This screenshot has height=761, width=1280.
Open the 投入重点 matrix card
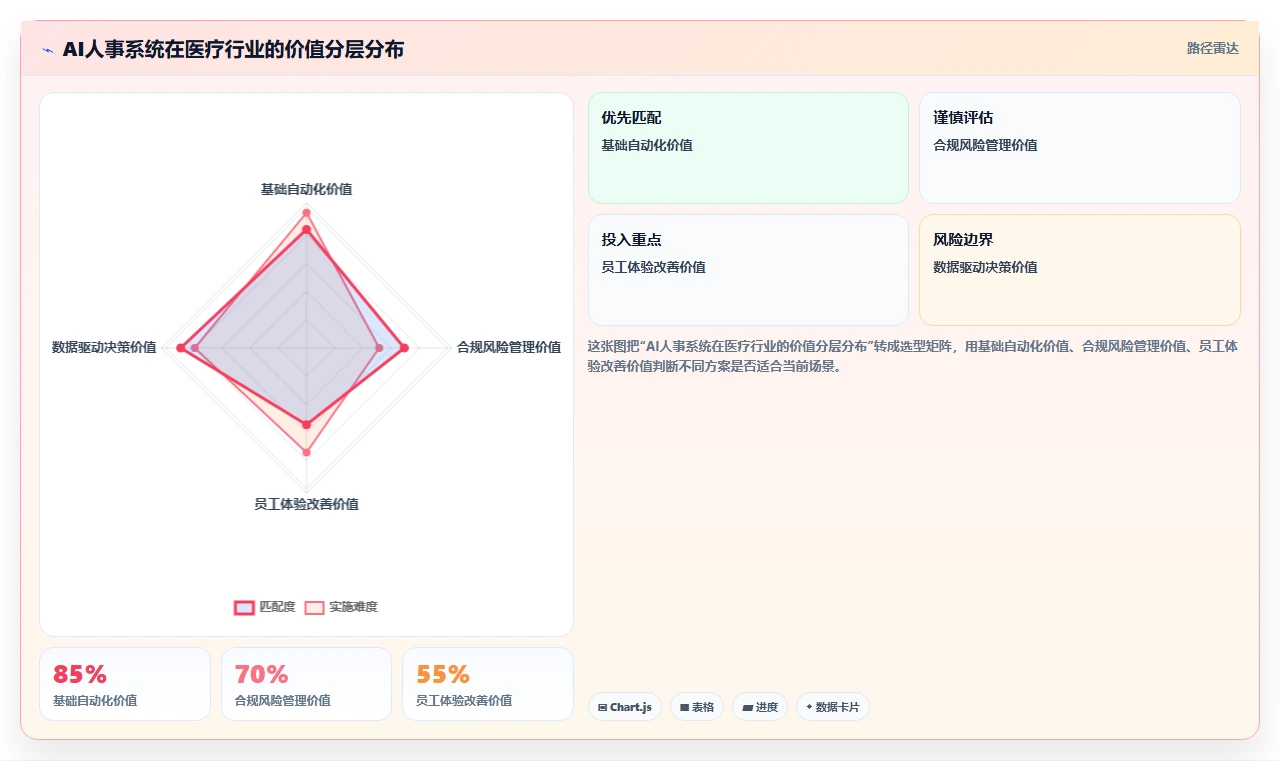point(748,270)
